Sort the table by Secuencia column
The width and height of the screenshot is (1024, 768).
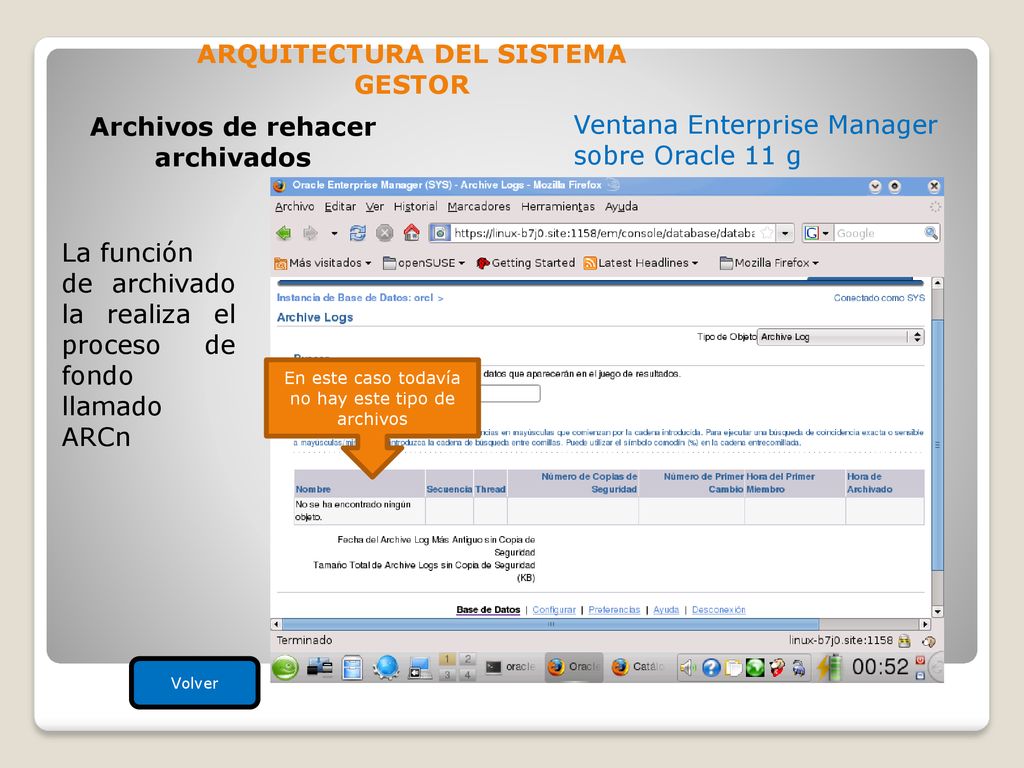pos(449,489)
